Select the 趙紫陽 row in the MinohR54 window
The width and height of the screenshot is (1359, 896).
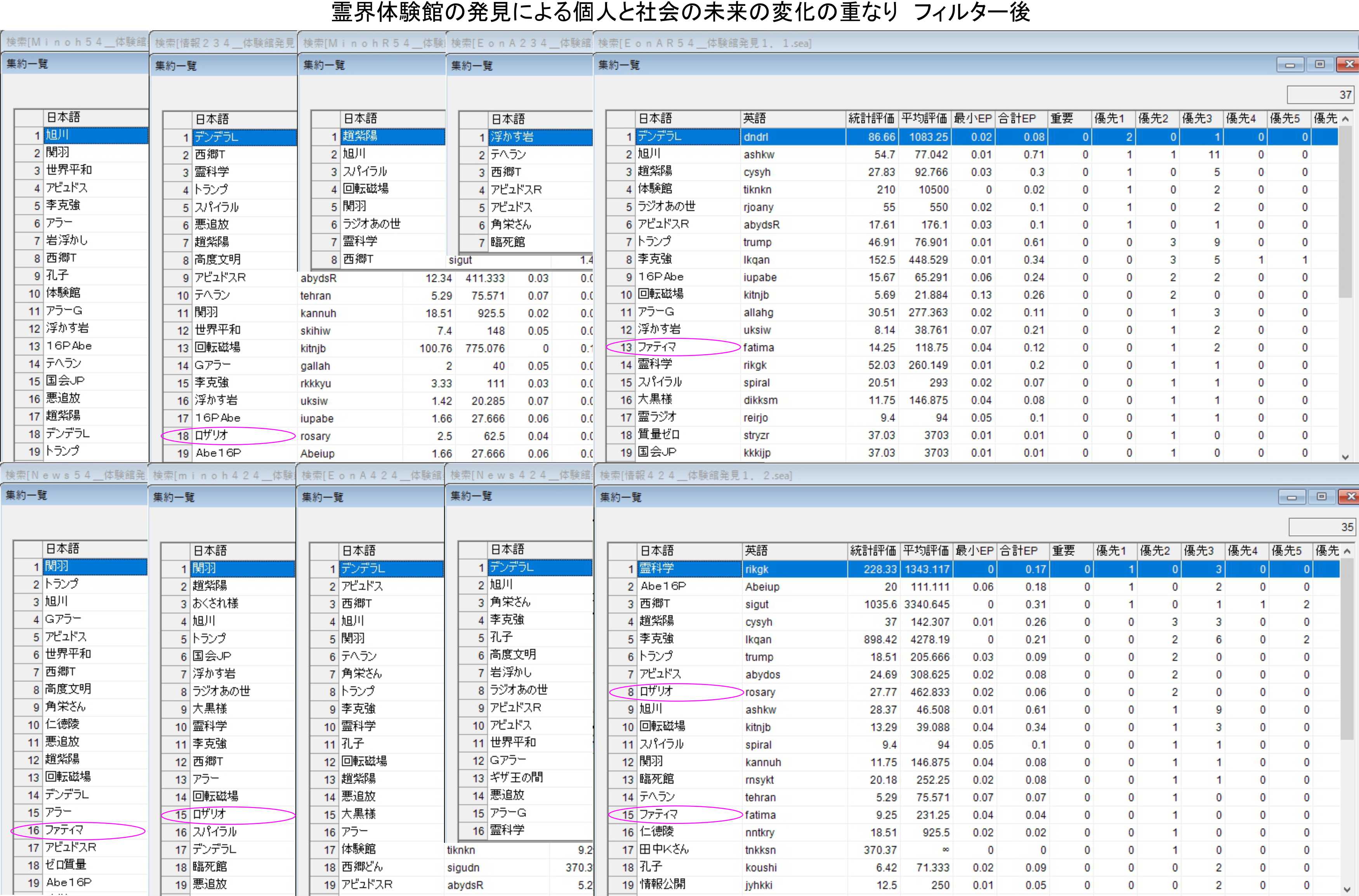[x=378, y=137]
